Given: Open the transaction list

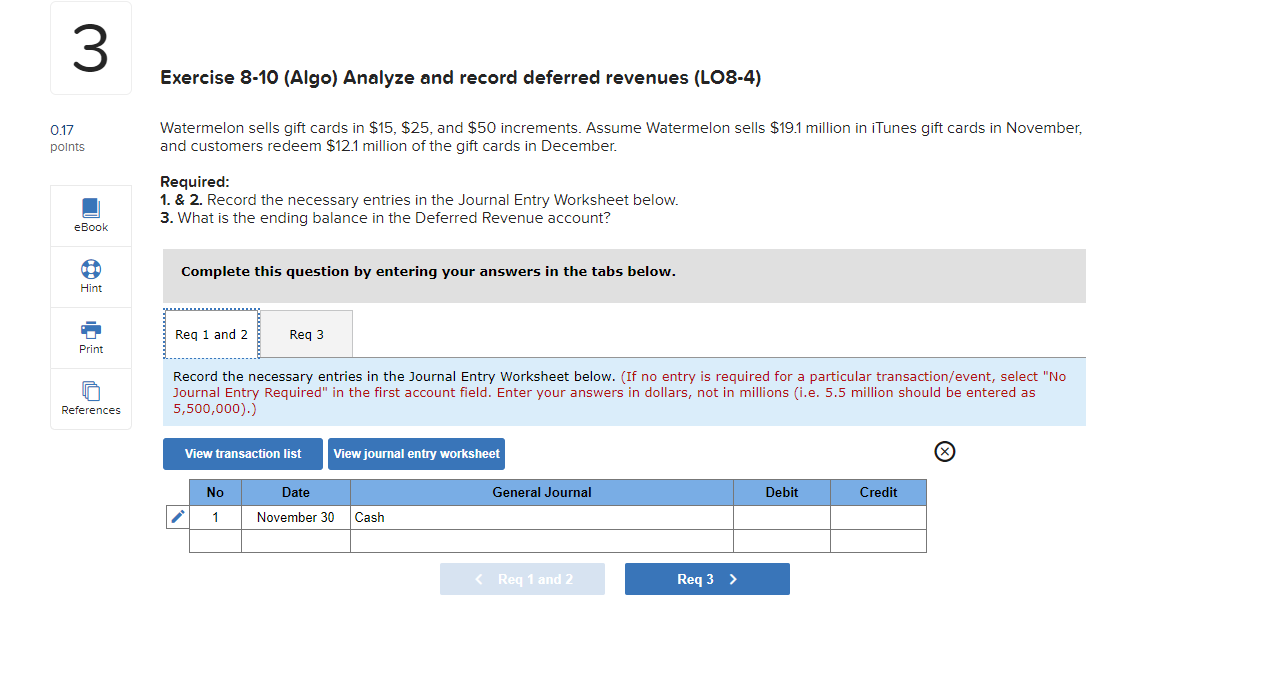Looking at the screenshot, I should [242, 453].
